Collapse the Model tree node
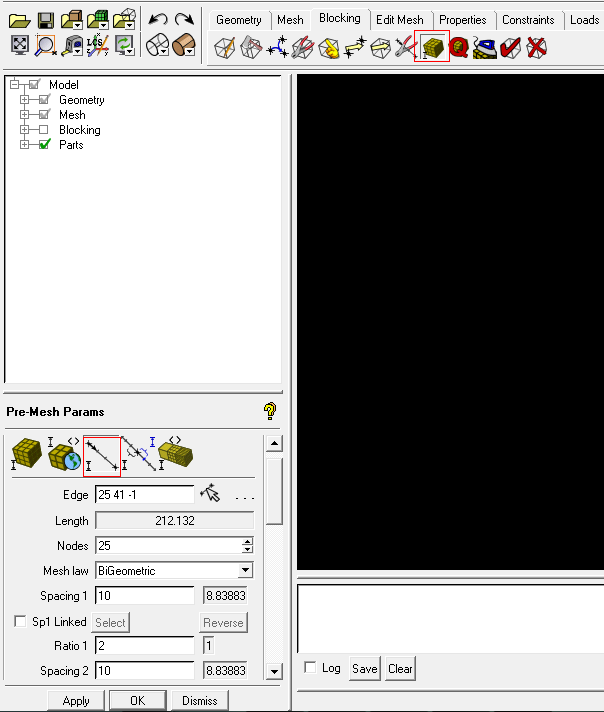 point(15,84)
